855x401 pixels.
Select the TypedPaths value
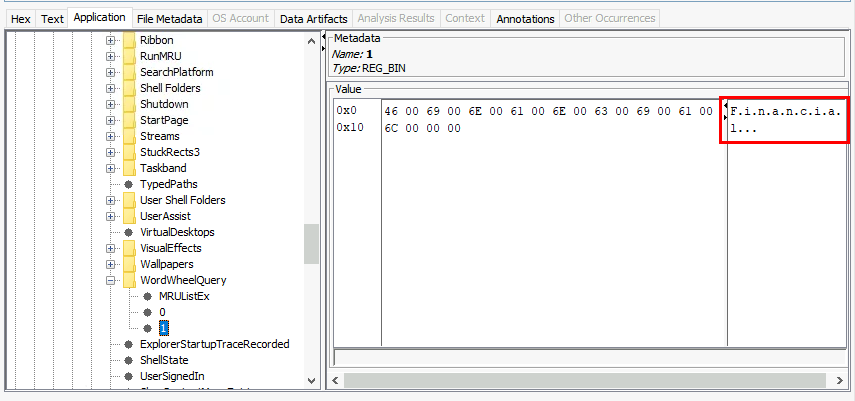[x=168, y=184]
